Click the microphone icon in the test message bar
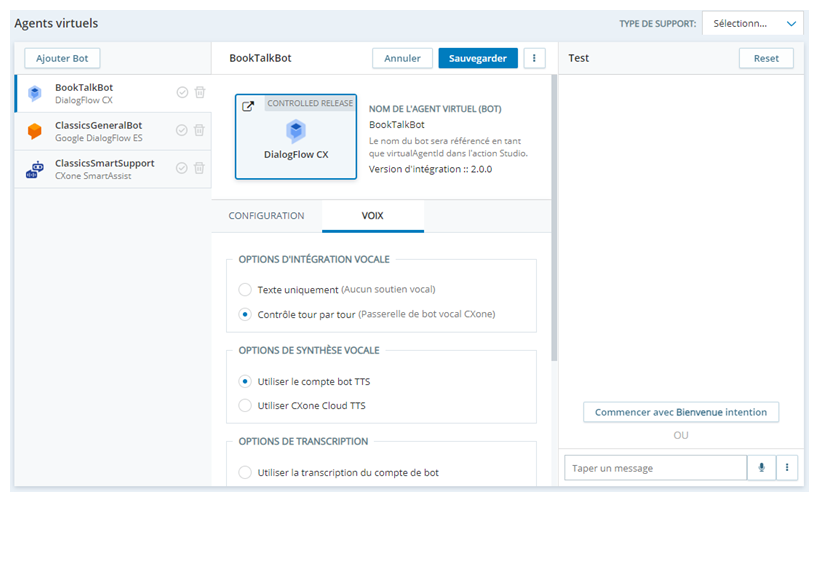Screen dimensions: 817x582 coord(762,467)
